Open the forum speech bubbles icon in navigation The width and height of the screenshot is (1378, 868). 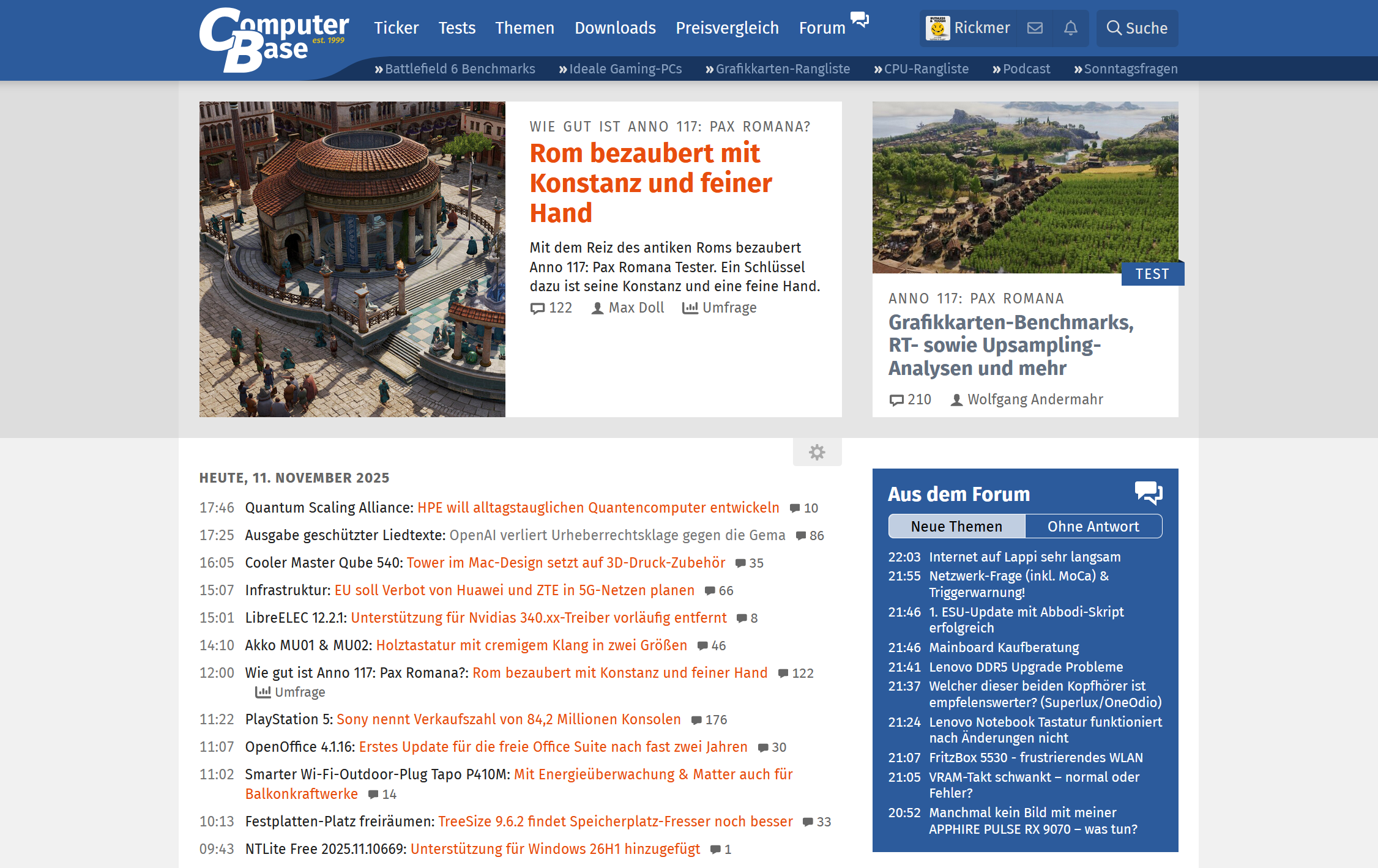pyautogui.click(x=860, y=20)
